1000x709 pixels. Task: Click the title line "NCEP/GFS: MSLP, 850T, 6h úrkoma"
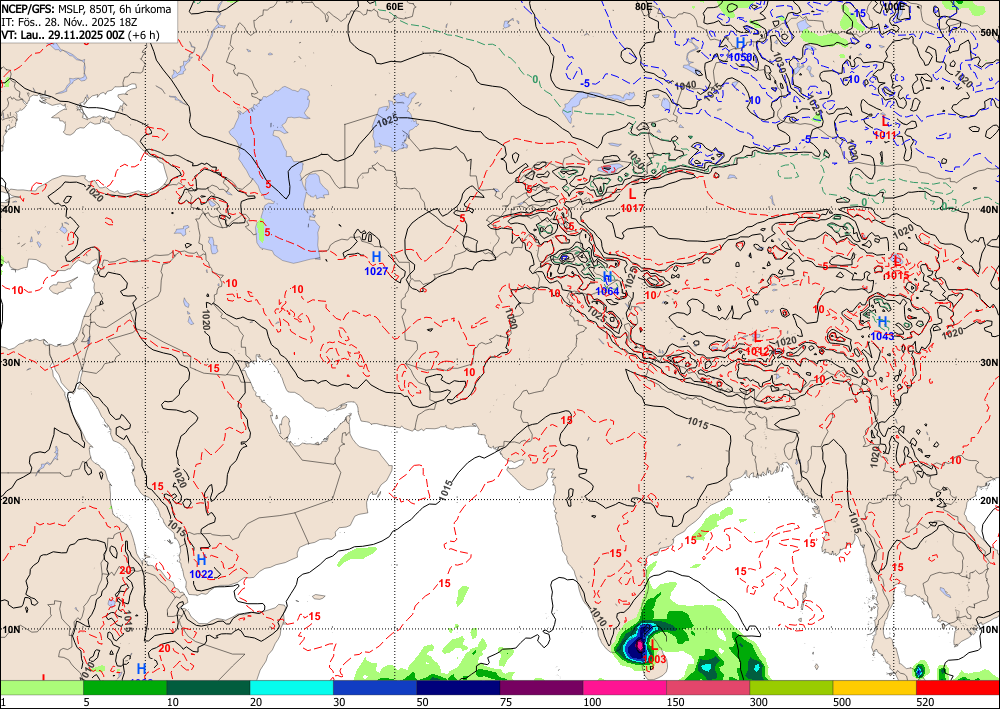[86, 9]
